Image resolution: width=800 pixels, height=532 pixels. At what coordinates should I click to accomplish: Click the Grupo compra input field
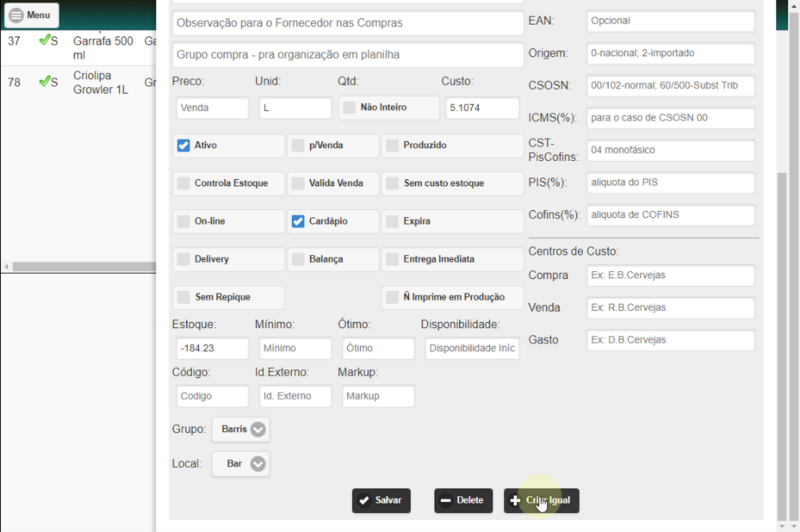[x=348, y=55]
